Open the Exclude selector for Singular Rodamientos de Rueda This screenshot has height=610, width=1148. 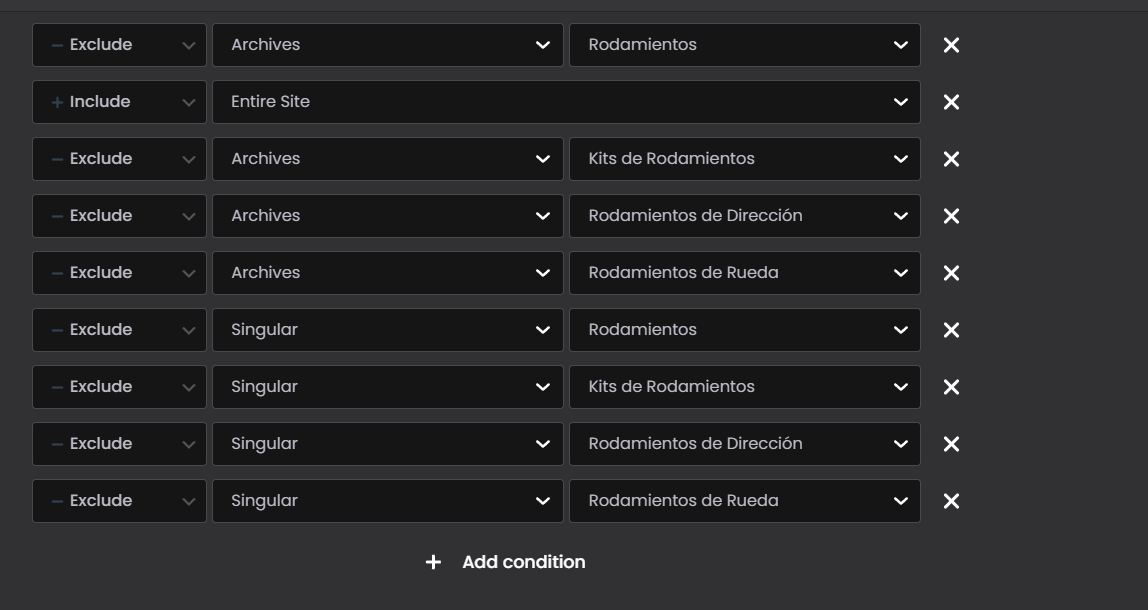tap(119, 501)
